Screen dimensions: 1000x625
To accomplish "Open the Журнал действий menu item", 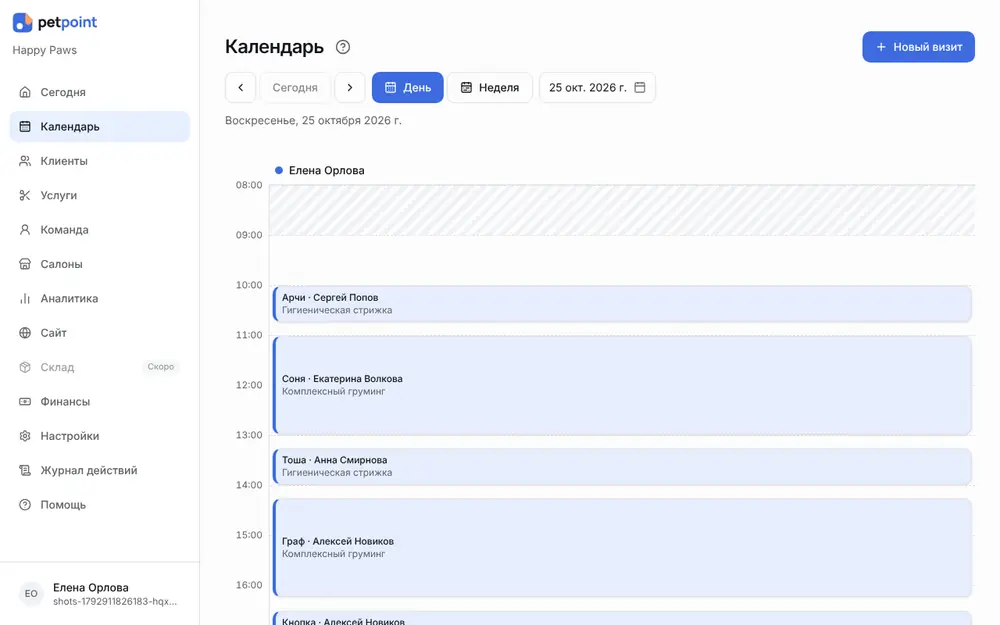I will click(x=99, y=471).
